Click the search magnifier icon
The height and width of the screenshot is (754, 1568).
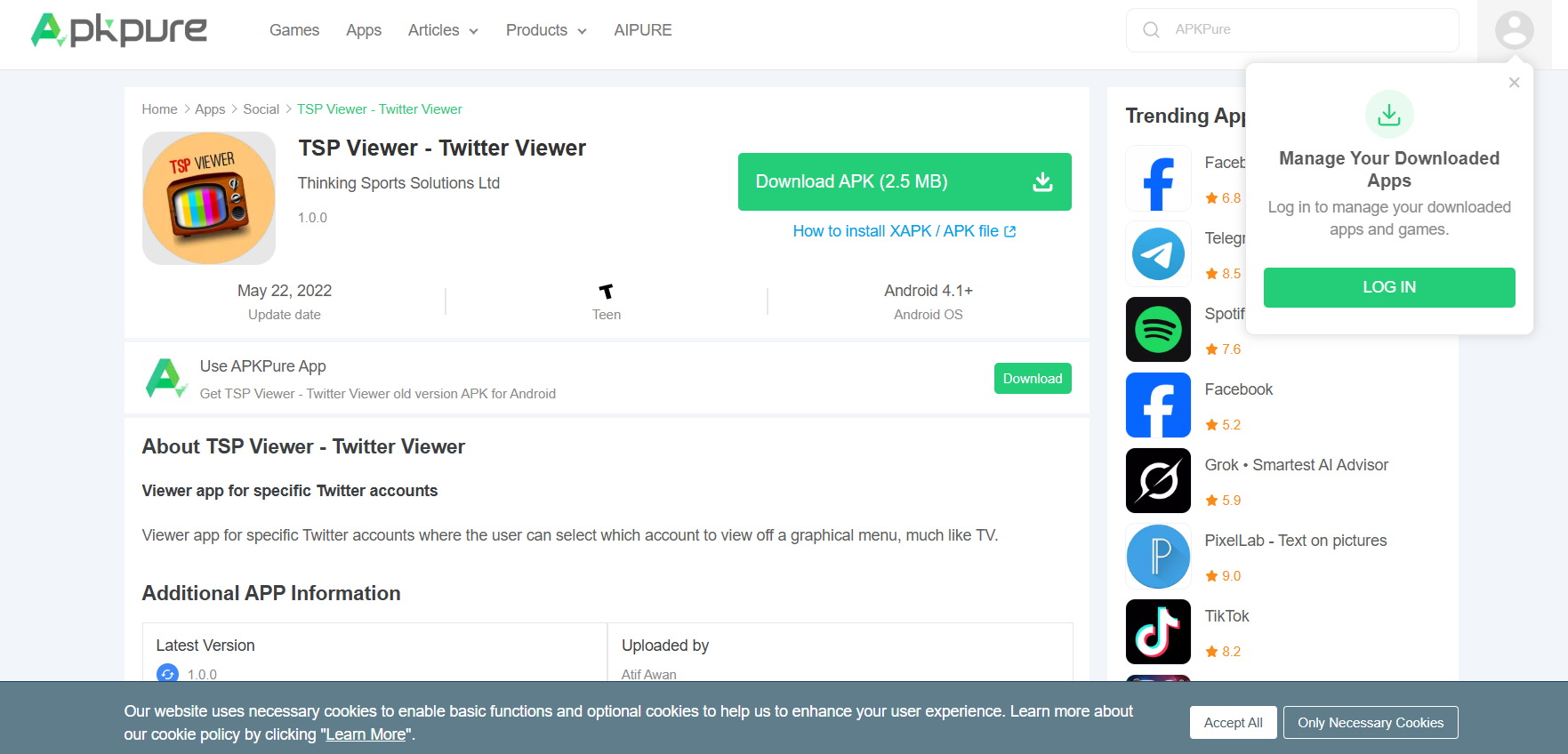pyautogui.click(x=1151, y=30)
